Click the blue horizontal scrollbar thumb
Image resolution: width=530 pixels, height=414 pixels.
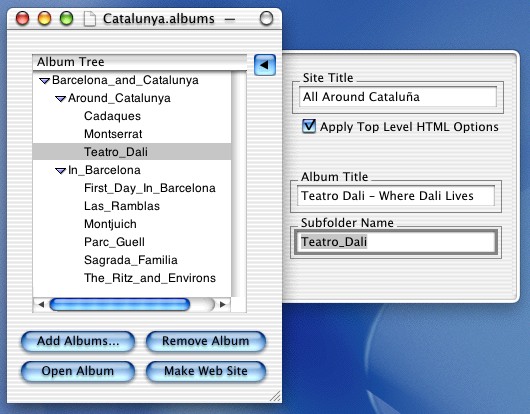(x=120, y=305)
